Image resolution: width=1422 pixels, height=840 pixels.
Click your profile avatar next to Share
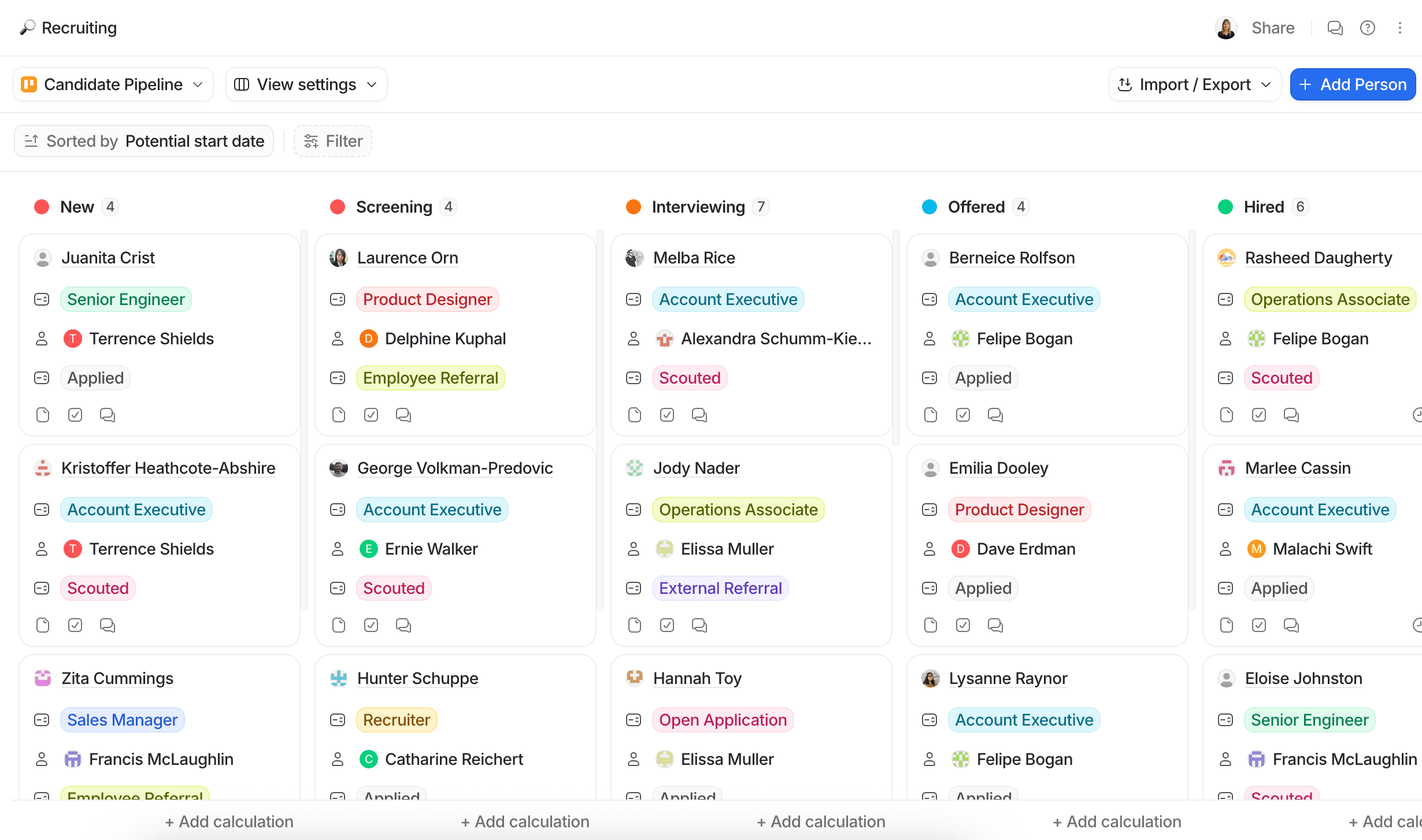point(1226,27)
